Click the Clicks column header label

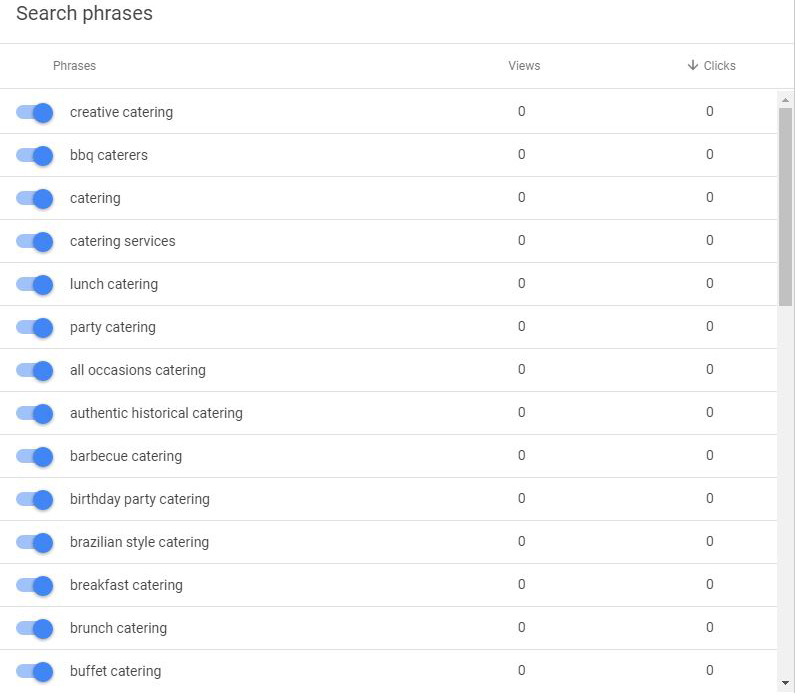(x=719, y=66)
